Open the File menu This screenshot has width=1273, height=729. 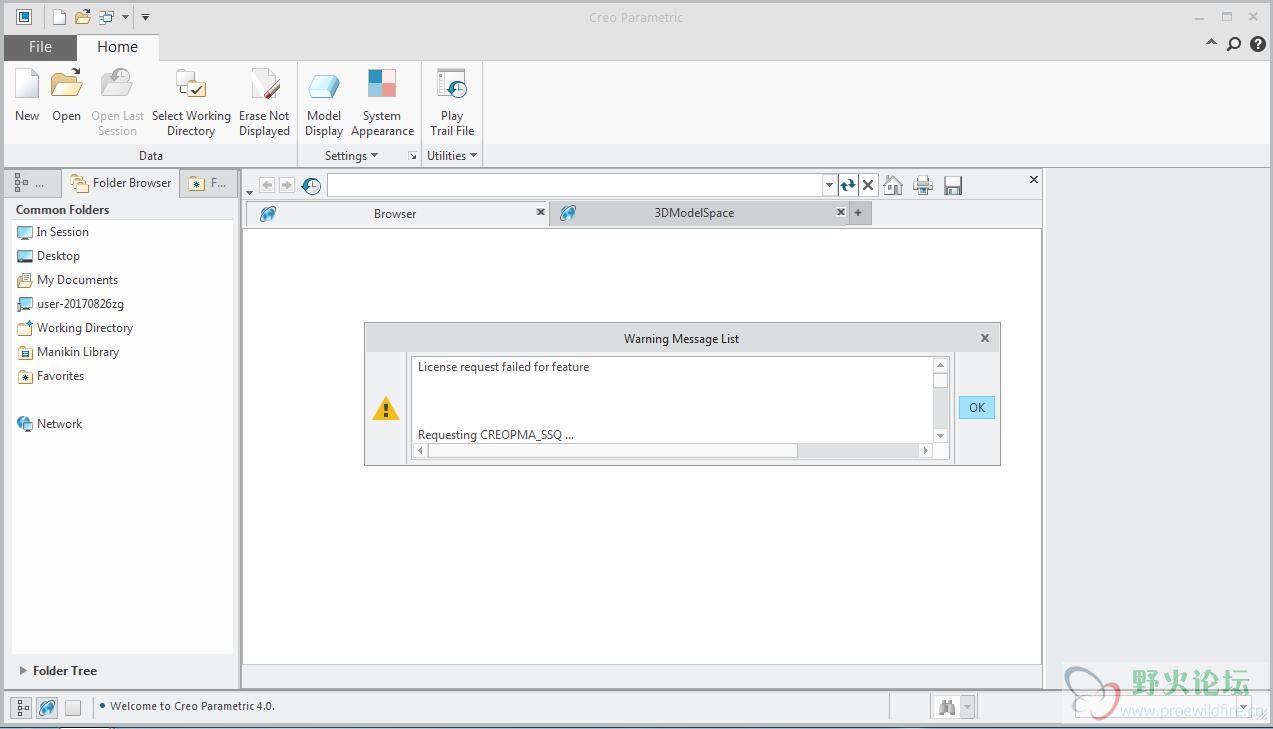click(40, 47)
